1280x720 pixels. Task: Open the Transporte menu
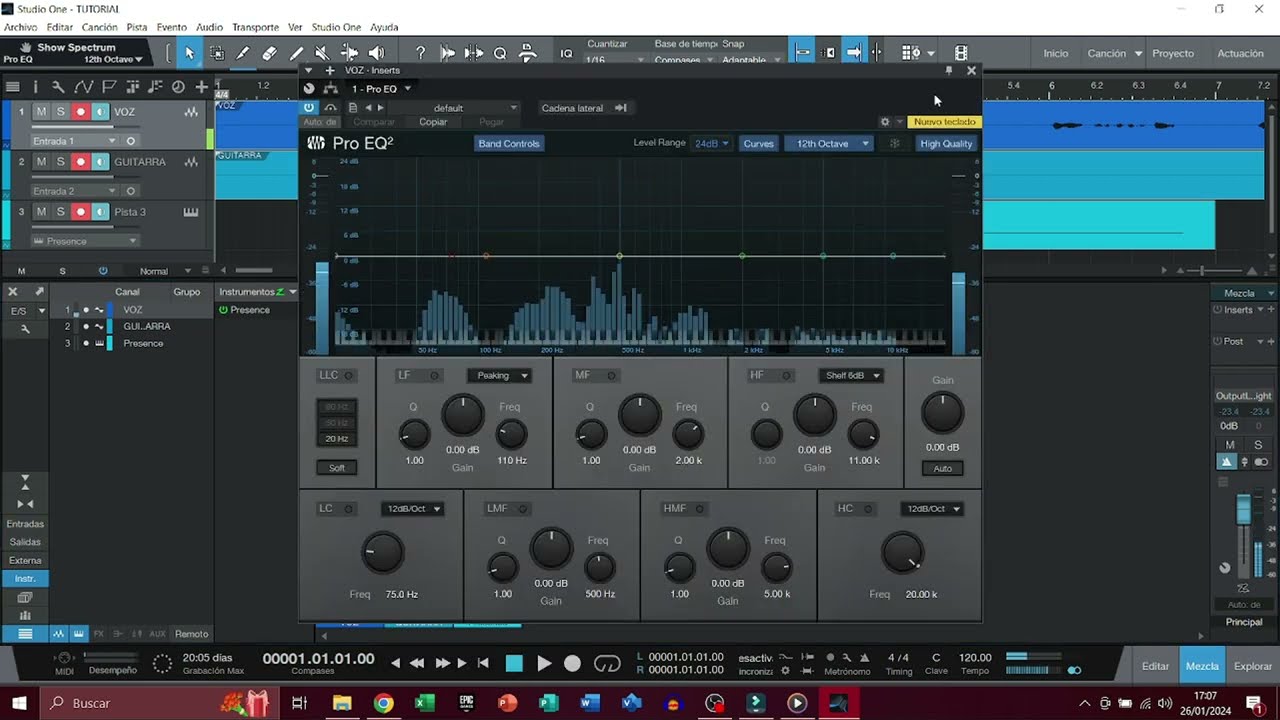point(256,27)
